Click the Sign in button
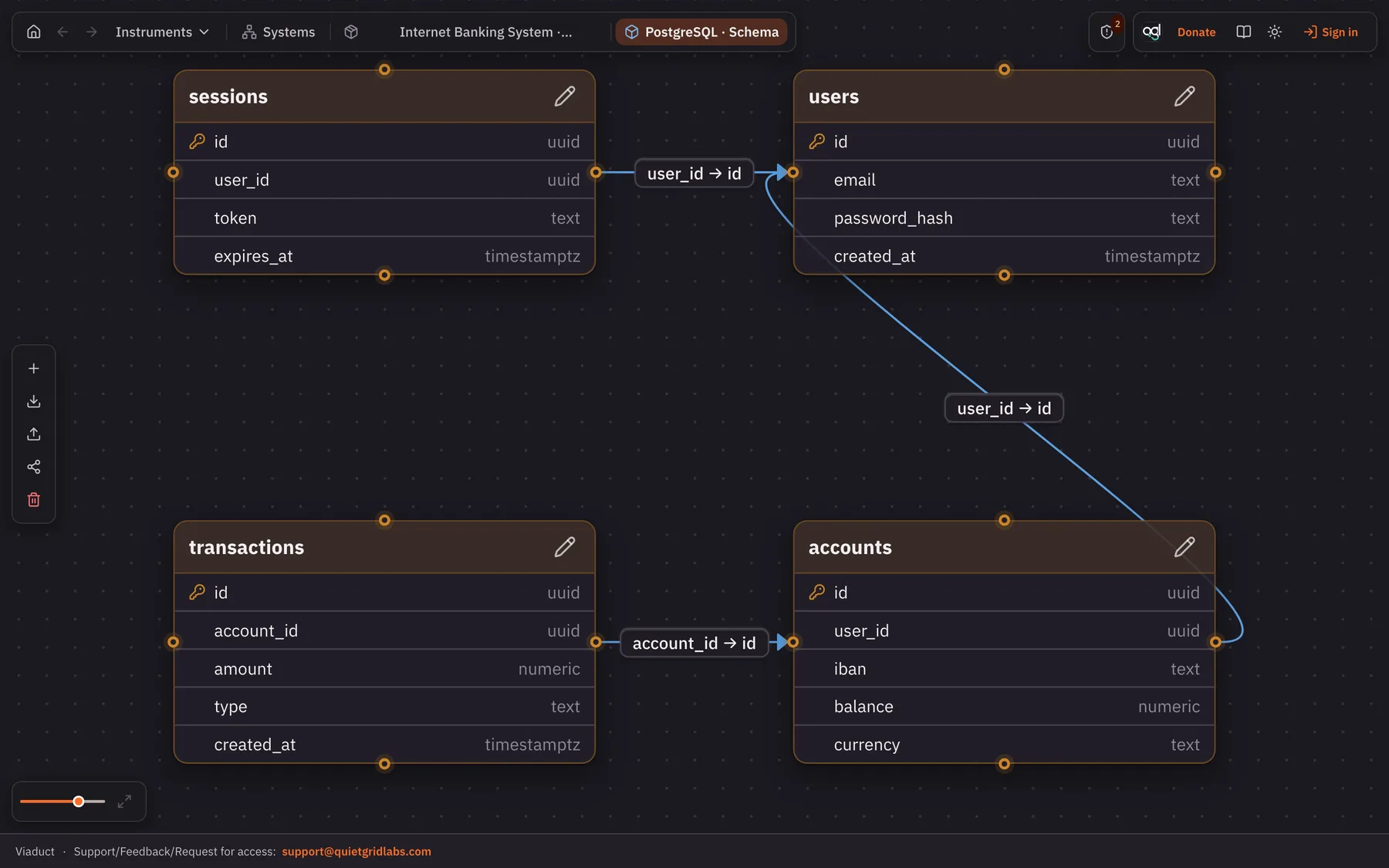Viewport: 1389px width, 868px height. 1331,32
